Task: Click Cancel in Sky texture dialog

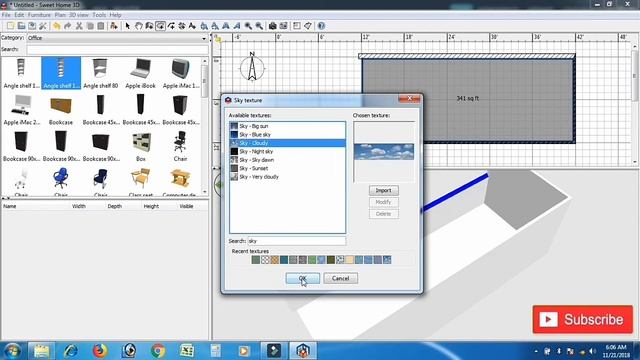Action: click(340, 278)
